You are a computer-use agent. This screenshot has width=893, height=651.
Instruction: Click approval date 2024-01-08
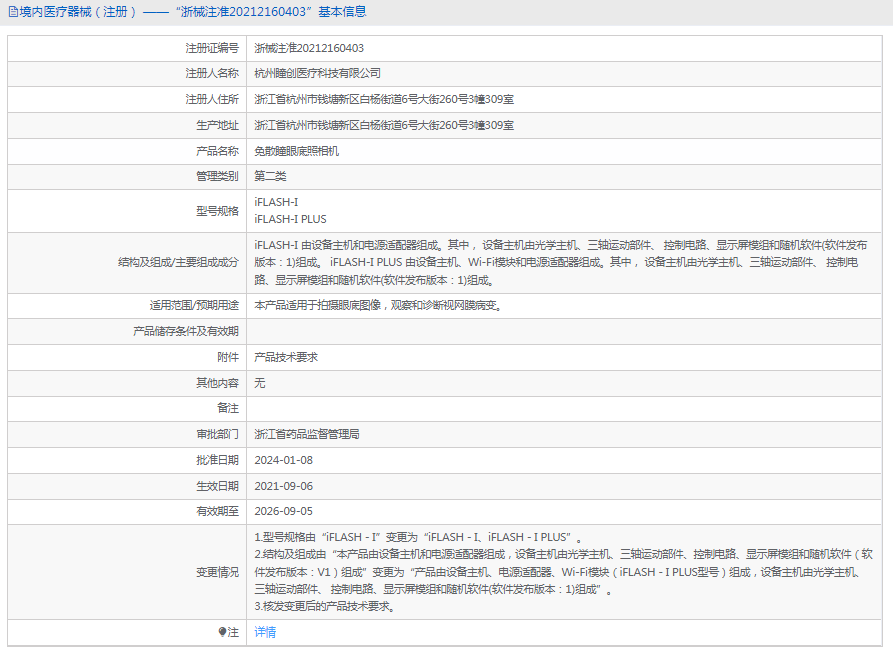click(x=283, y=460)
